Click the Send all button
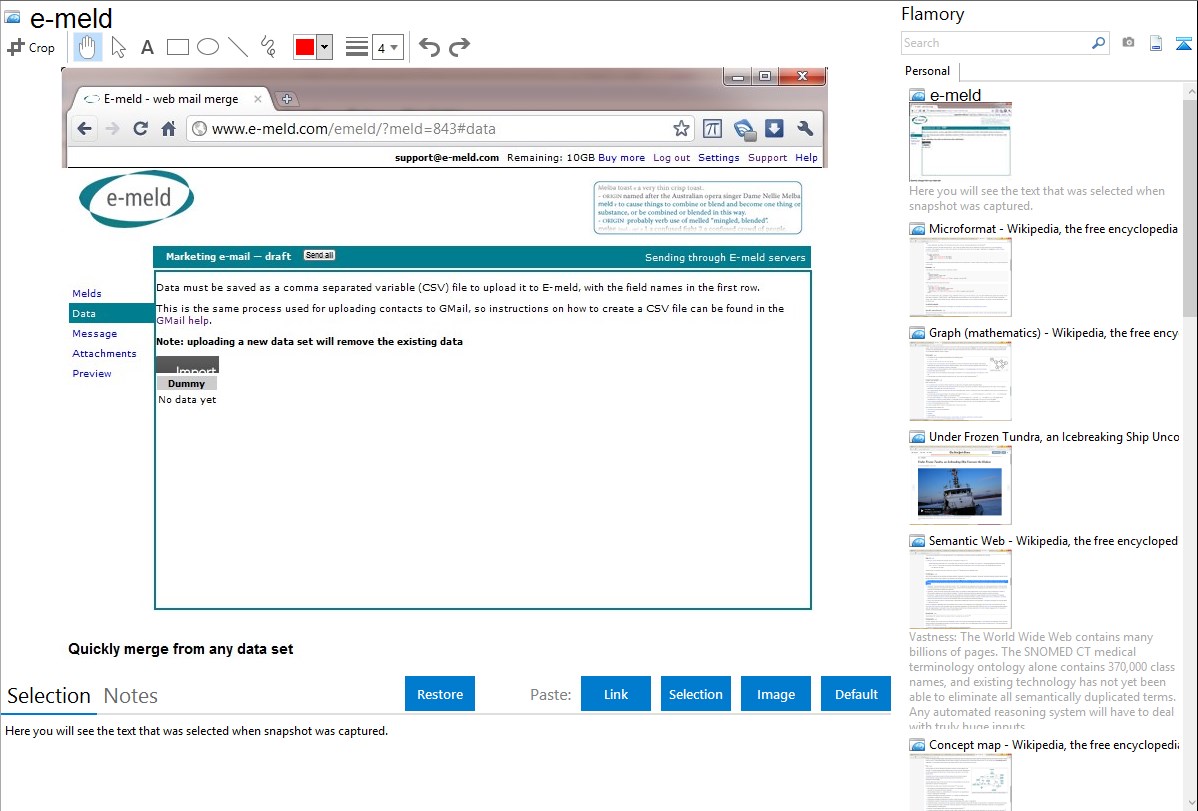 [x=319, y=255]
